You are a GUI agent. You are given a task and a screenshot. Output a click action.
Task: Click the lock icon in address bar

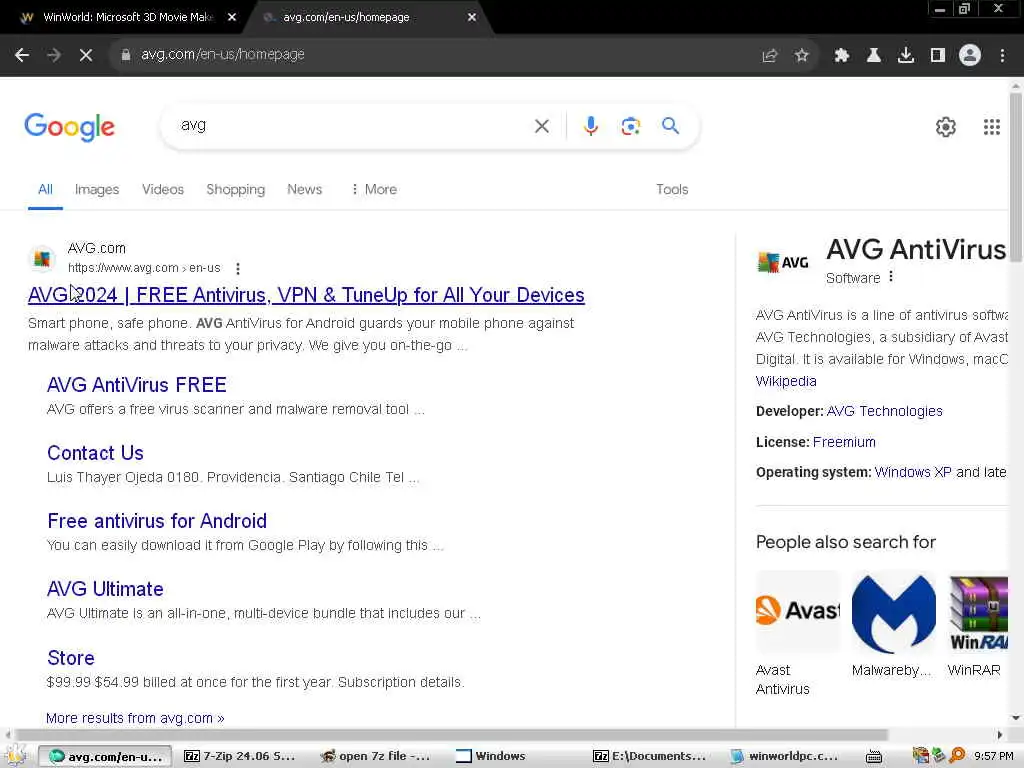tap(125, 55)
